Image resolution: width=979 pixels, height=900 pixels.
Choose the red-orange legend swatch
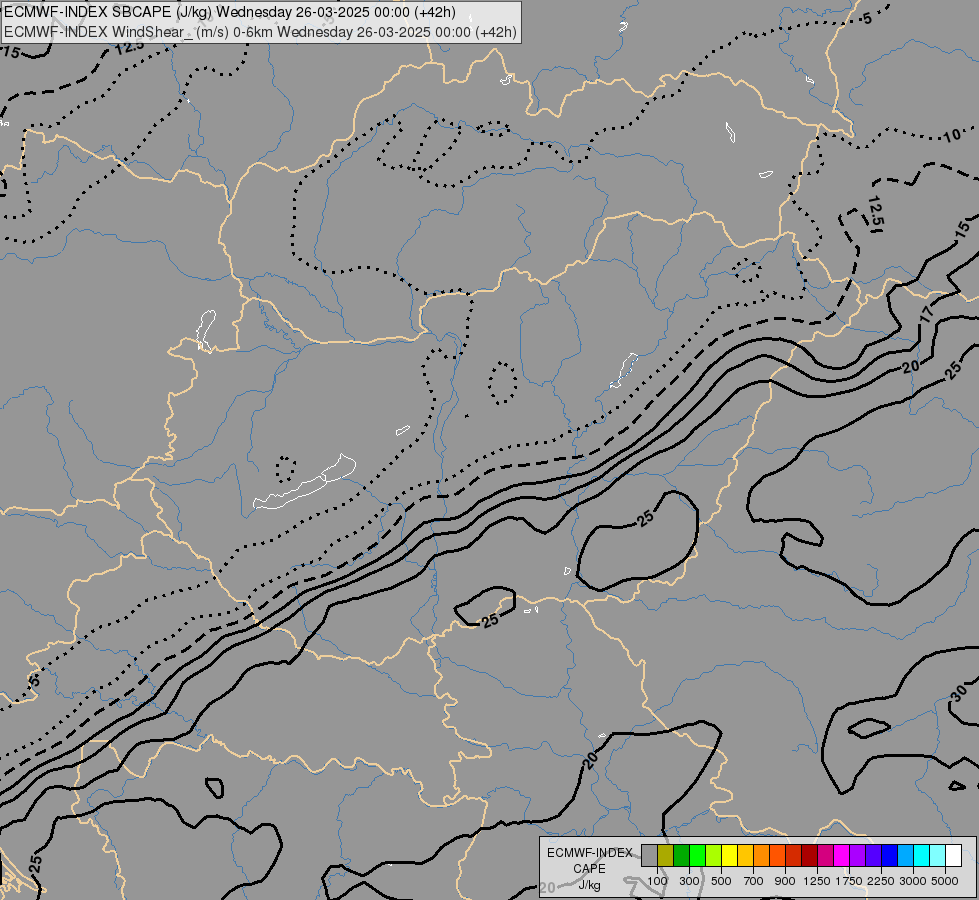777,855
